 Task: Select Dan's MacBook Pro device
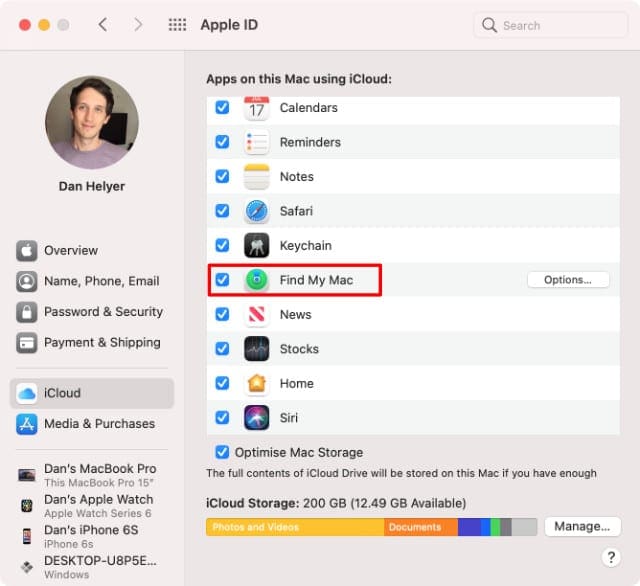coord(92,475)
